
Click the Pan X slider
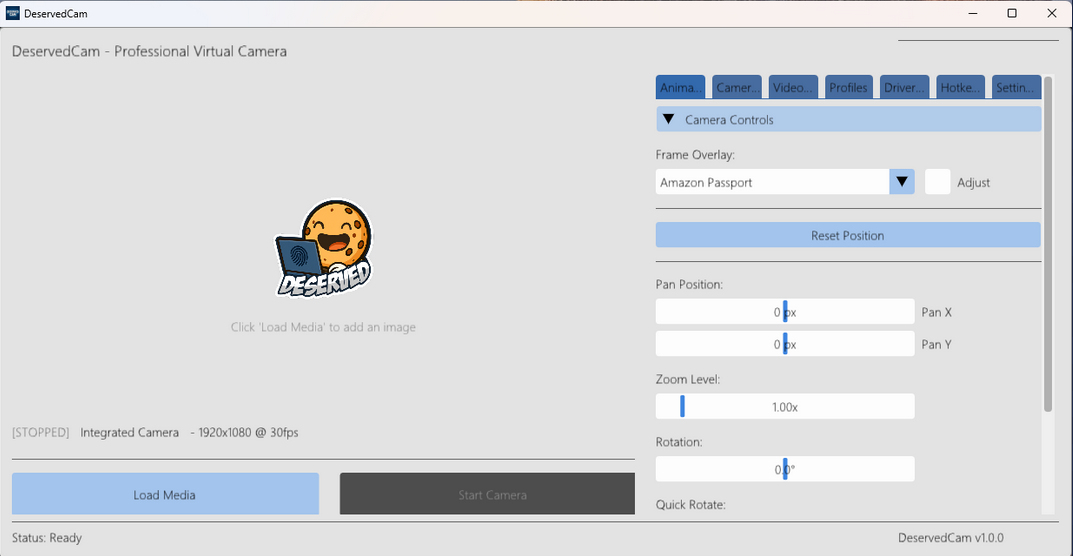click(x=785, y=312)
